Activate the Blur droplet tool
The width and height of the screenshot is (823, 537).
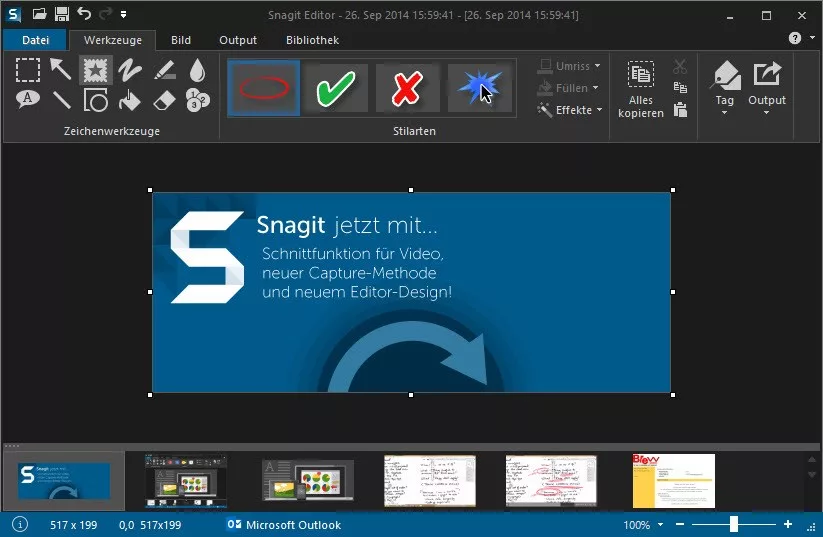click(198, 70)
